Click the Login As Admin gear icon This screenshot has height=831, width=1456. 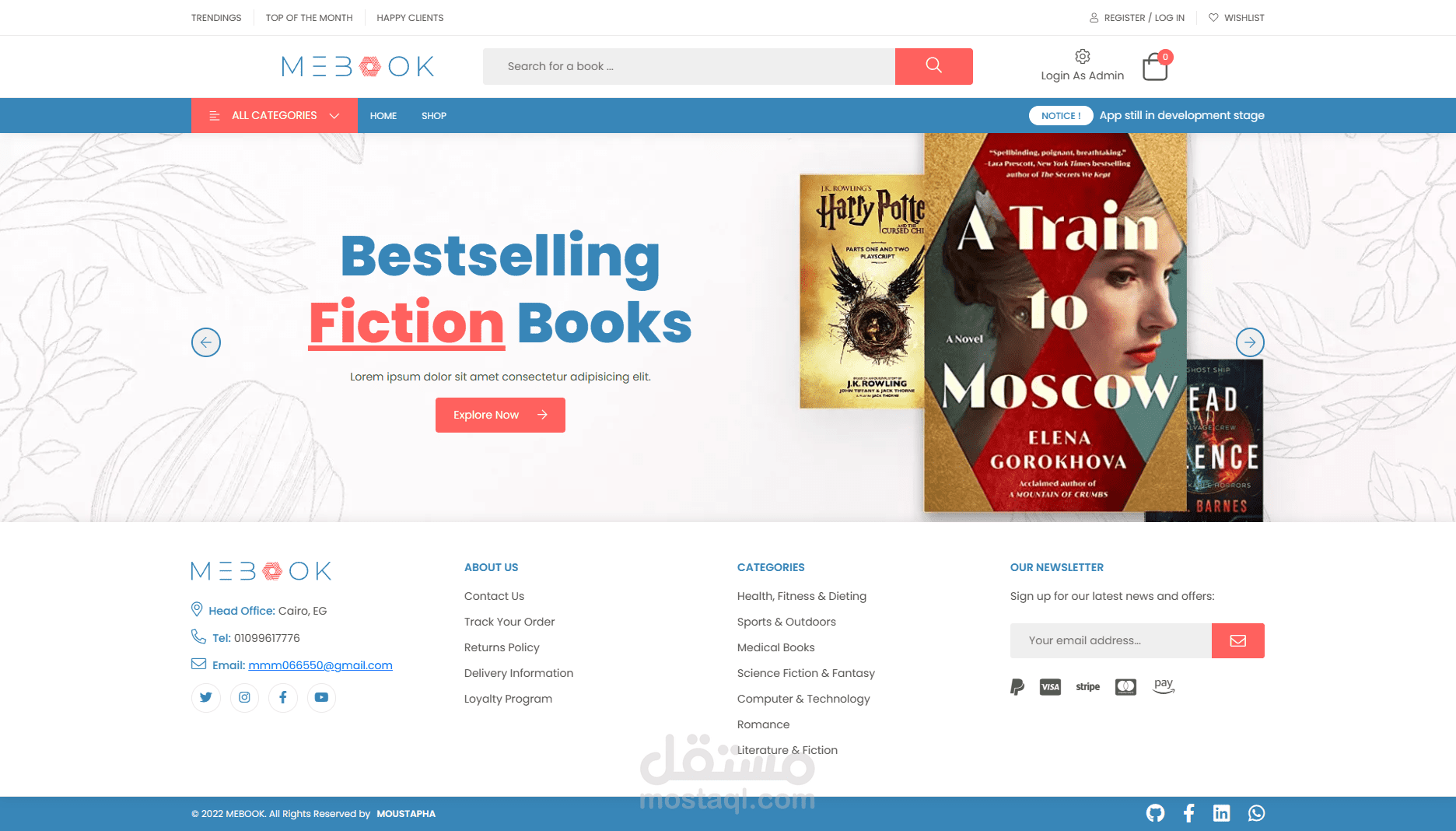pos(1082,56)
